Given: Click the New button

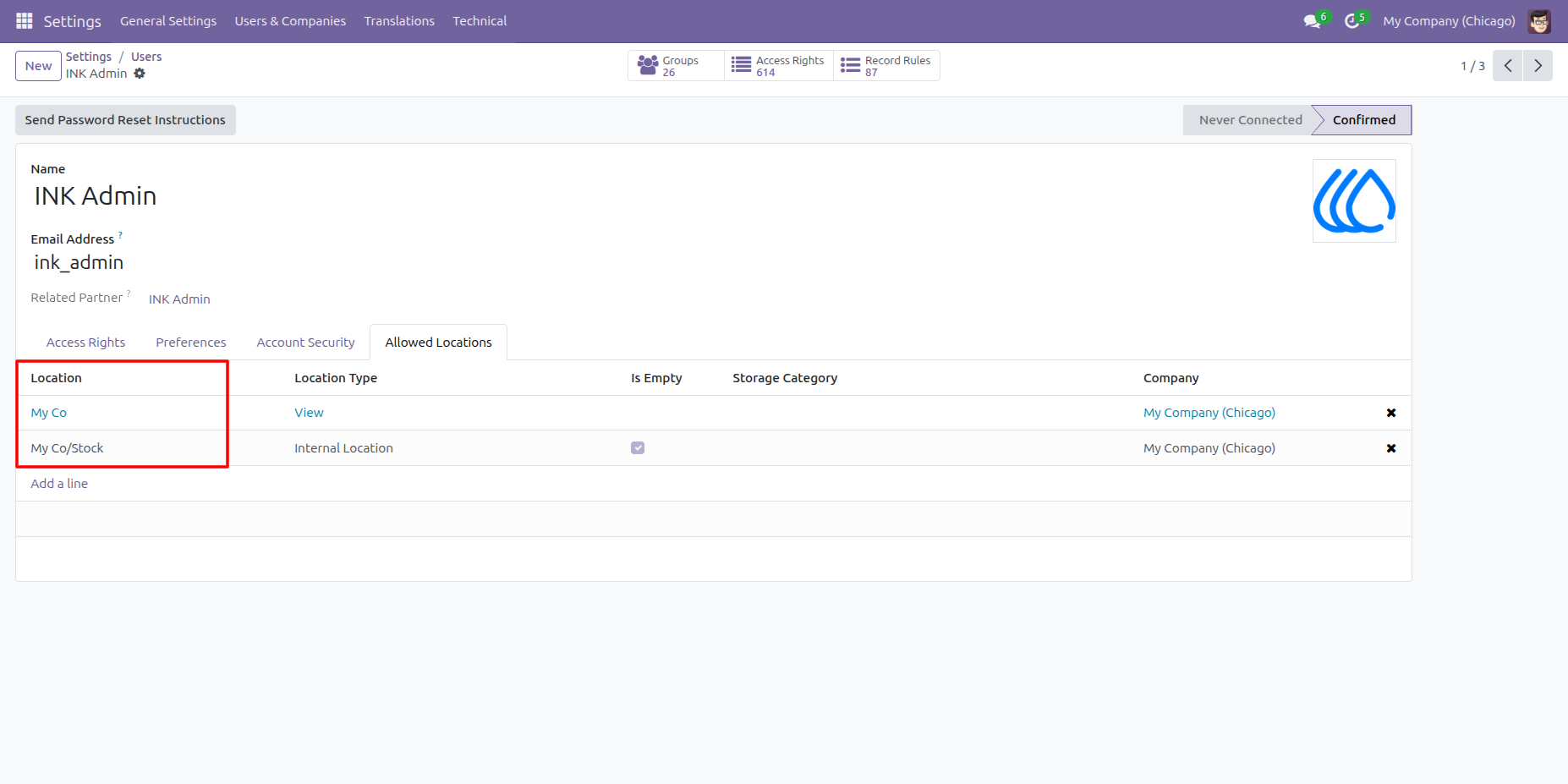Looking at the screenshot, I should point(38,66).
